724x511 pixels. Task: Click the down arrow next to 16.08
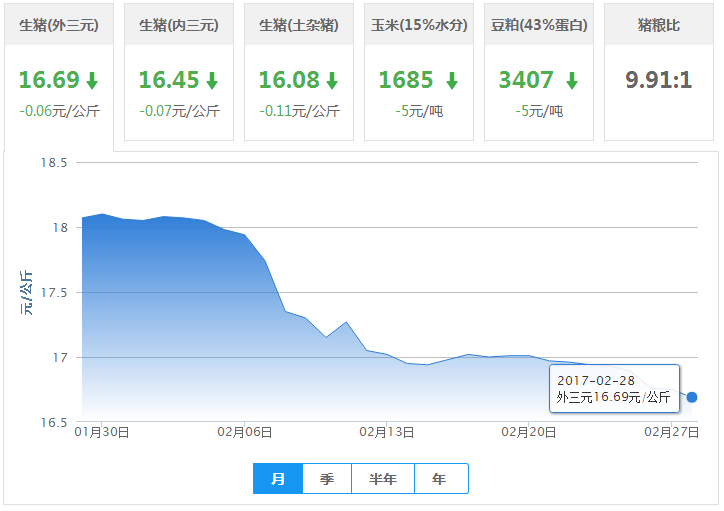pos(332,81)
